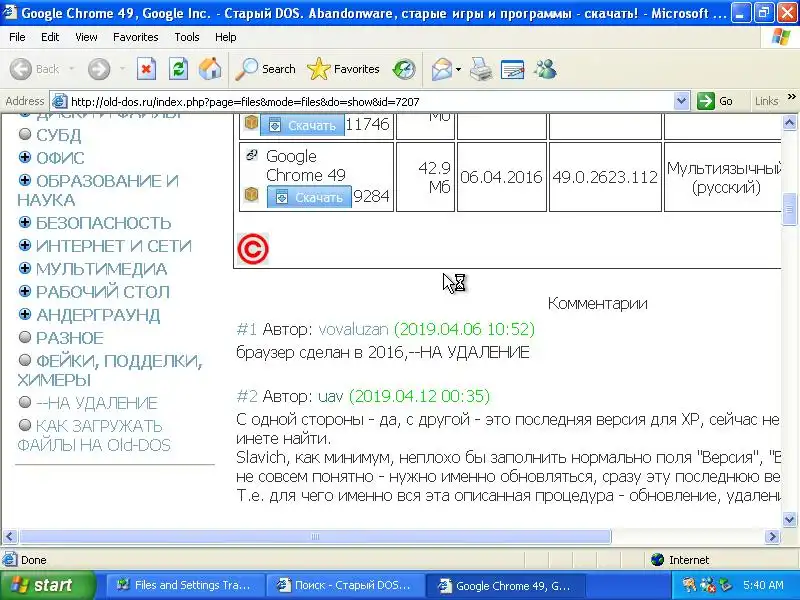The height and width of the screenshot is (600, 800).
Task: Expand ОБРАЗОВАНИЕ И НАУКА plus icon
Action: [24, 180]
